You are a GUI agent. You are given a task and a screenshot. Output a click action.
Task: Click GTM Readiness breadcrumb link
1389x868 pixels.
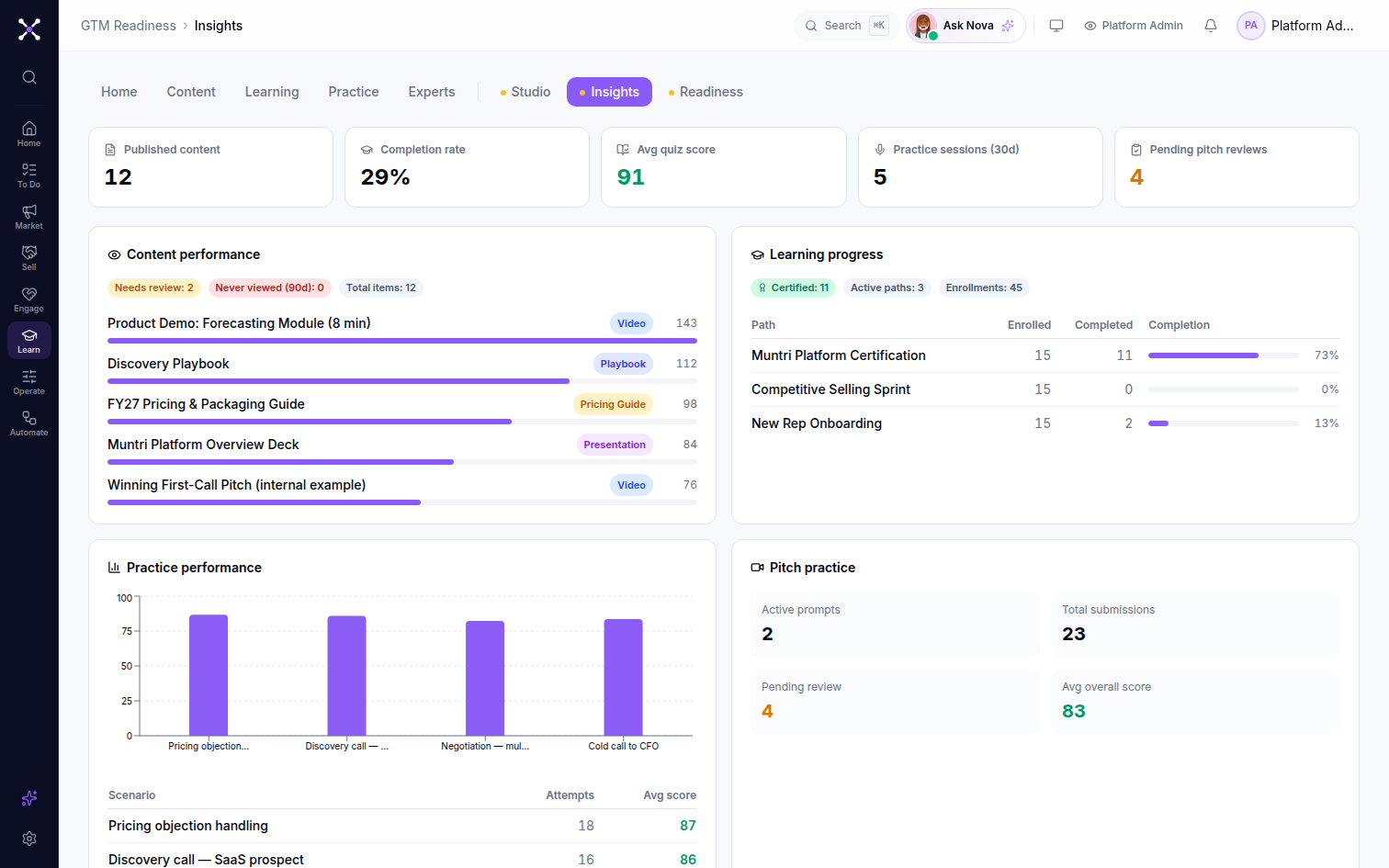tap(129, 26)
